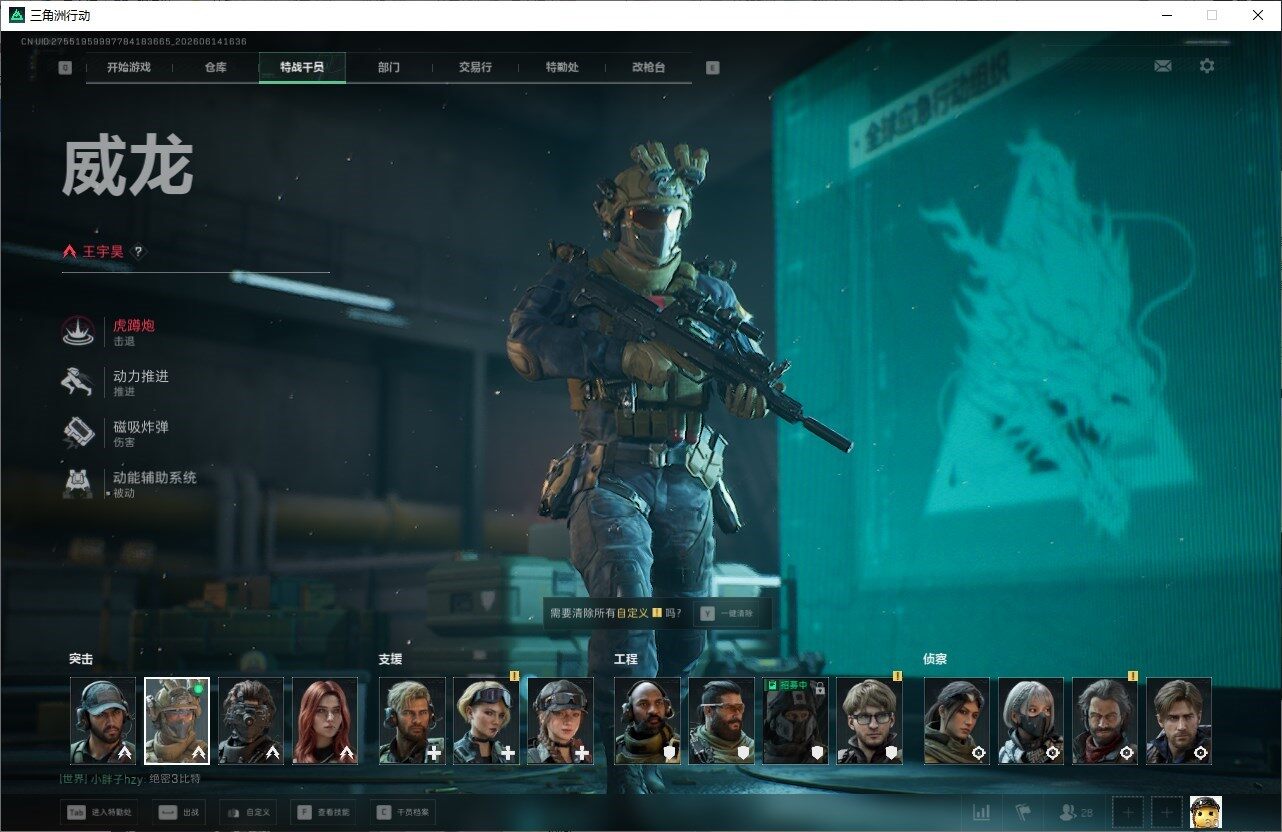Open the player avatar in the bottom bar
This screenshot has height=832, width=1282.
[x=1205, y=813]
